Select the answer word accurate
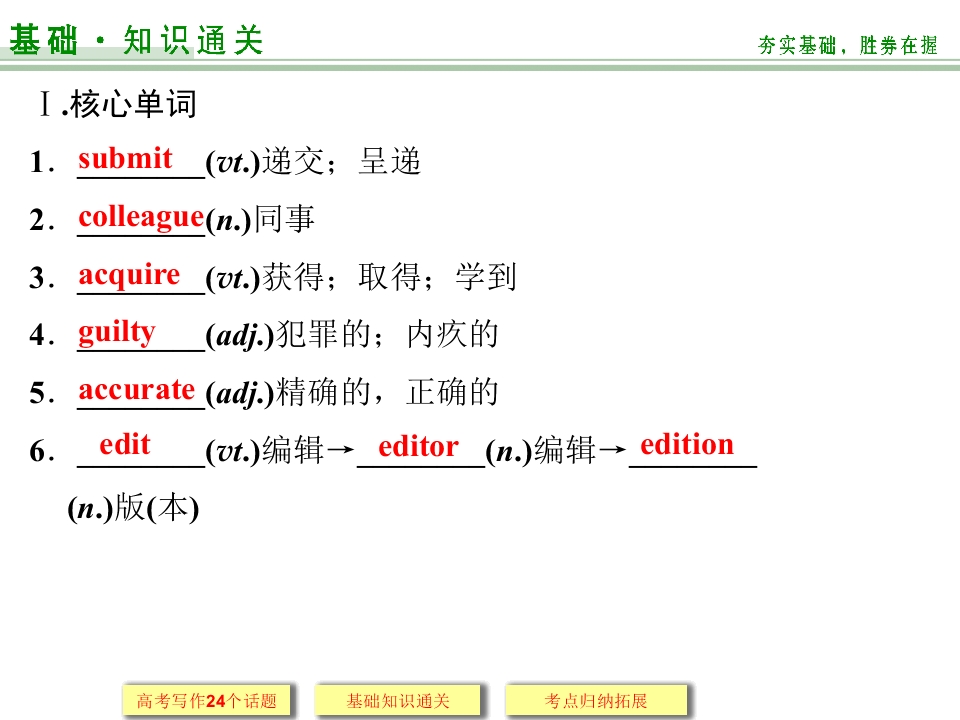The height and width of the screenshot is (720, 960). pos(137,390)
